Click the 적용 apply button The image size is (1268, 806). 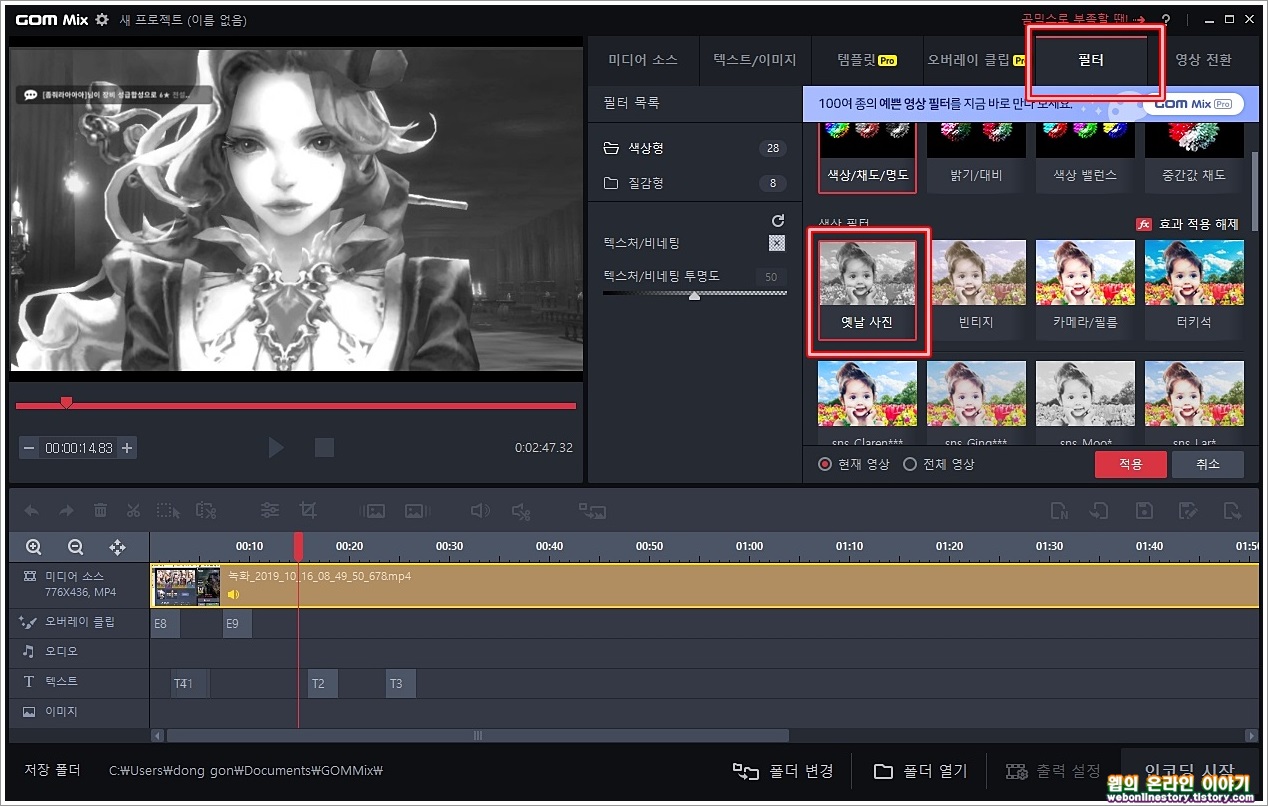pyautogui.click(x=1131, y=464)
